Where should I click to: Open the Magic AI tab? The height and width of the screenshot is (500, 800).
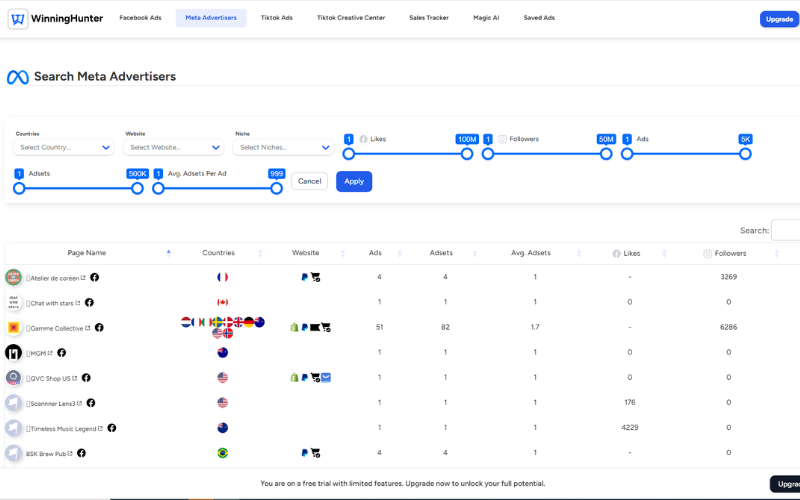pos(486,18)
